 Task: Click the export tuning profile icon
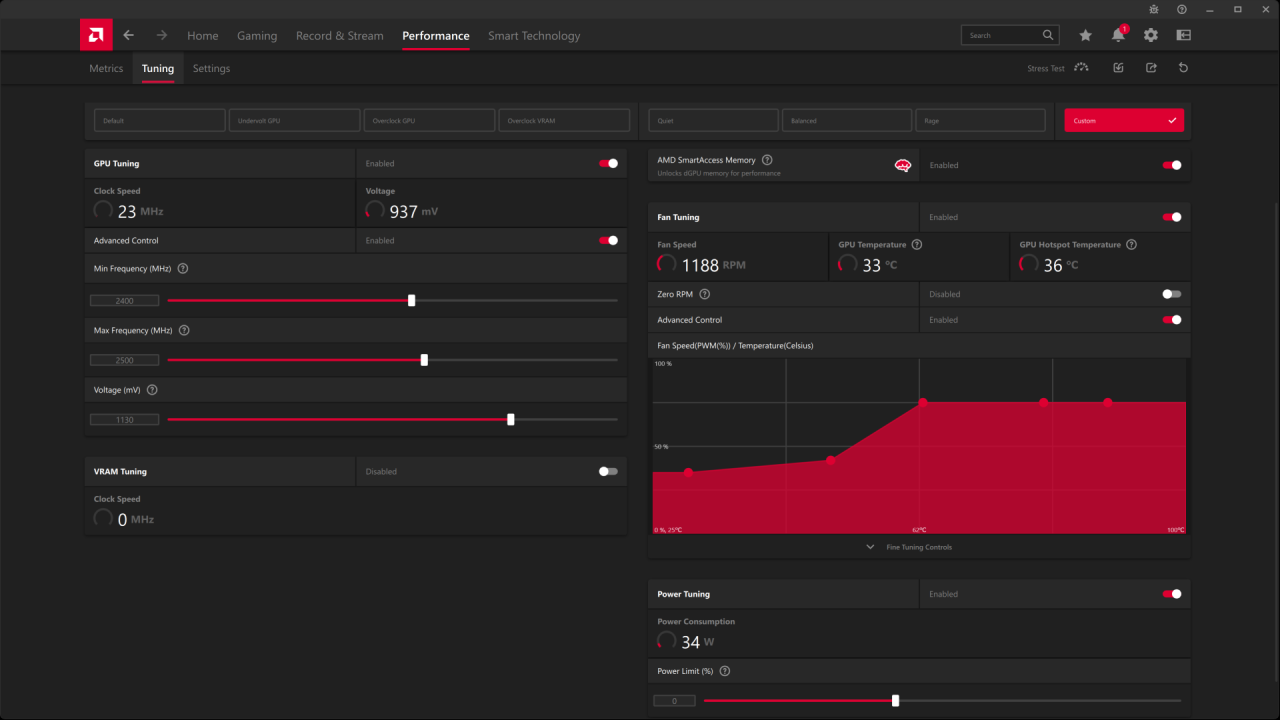point(1151,68)
